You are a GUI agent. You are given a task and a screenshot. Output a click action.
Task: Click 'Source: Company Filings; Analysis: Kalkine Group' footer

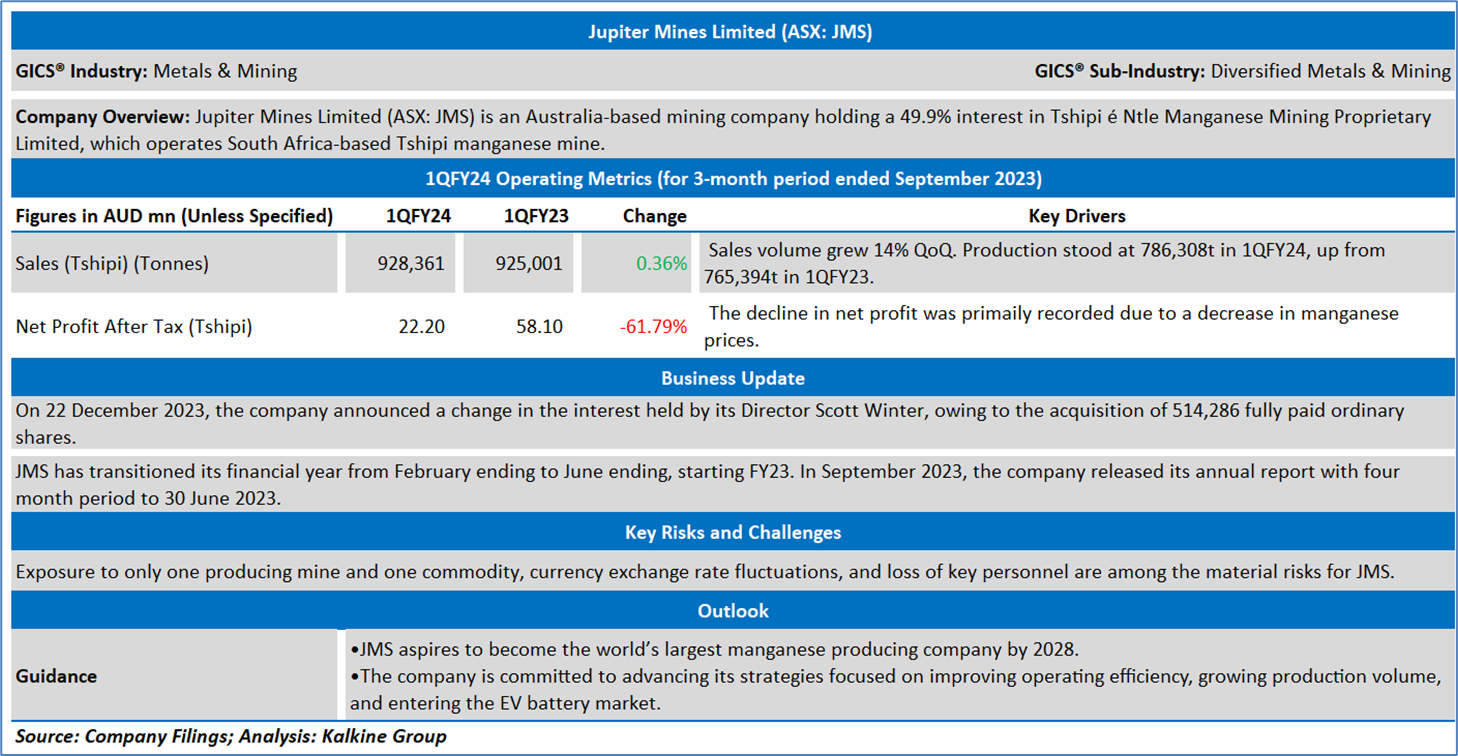tap(231, 737)
